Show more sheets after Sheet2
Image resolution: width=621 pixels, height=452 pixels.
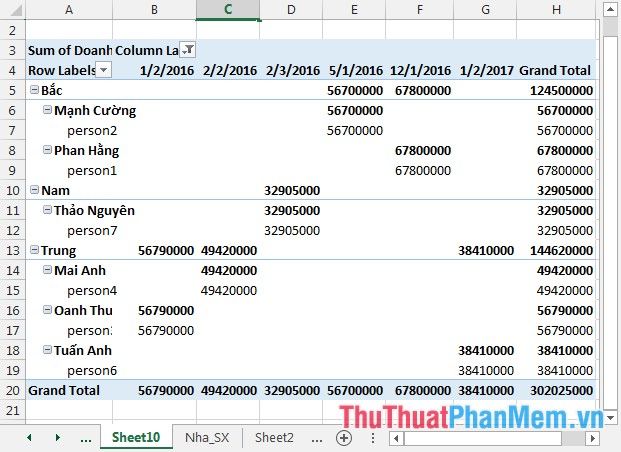317,439
